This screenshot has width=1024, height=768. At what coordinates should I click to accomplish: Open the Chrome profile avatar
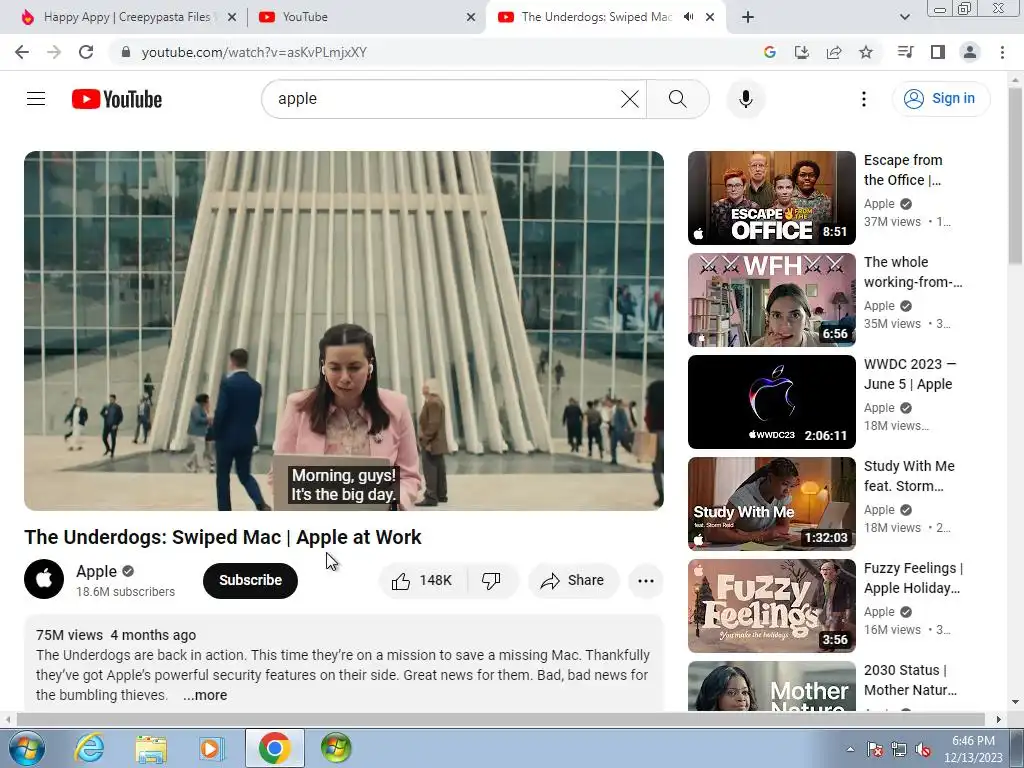970,52
